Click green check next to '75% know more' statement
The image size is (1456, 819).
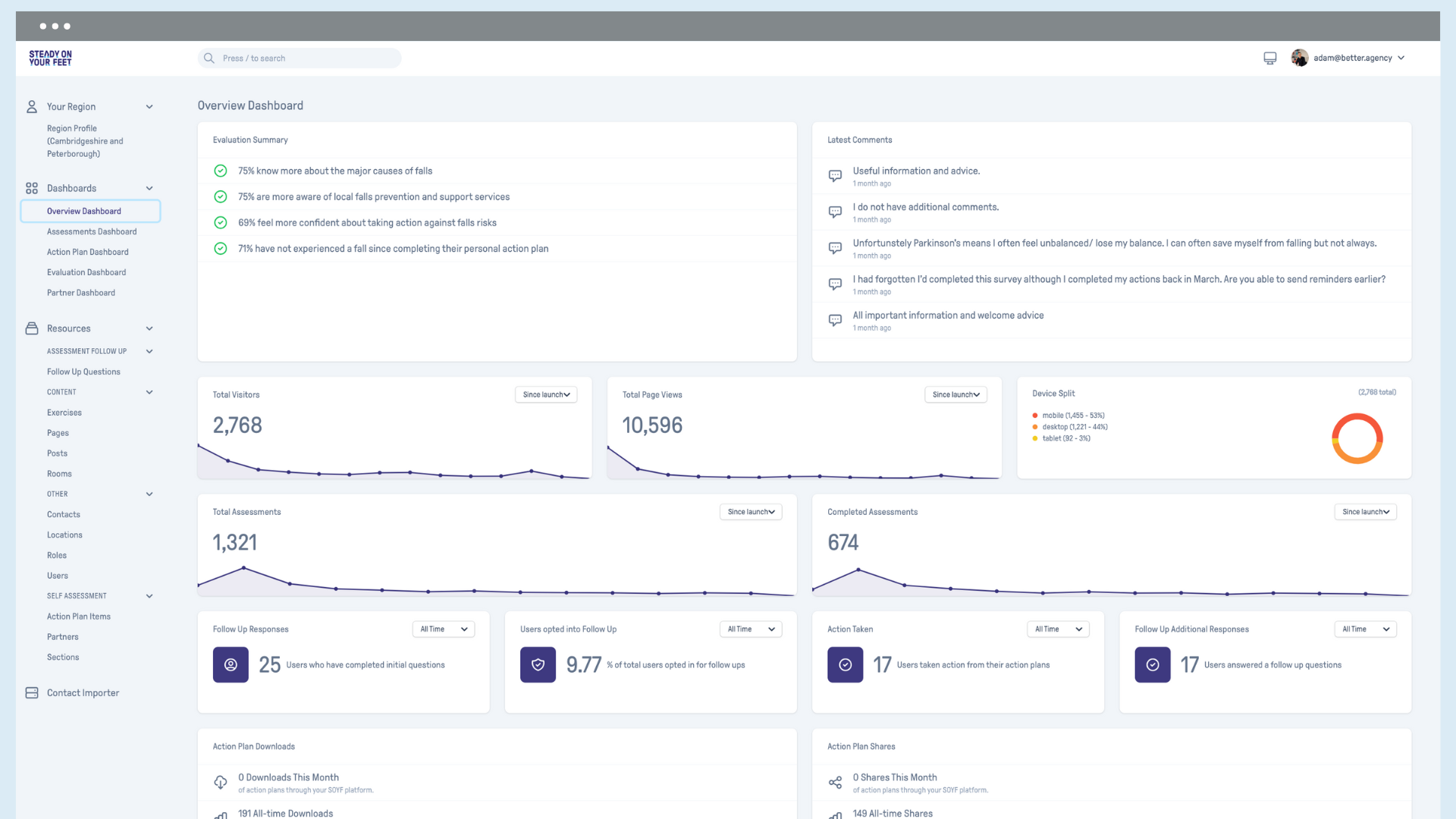221,171
